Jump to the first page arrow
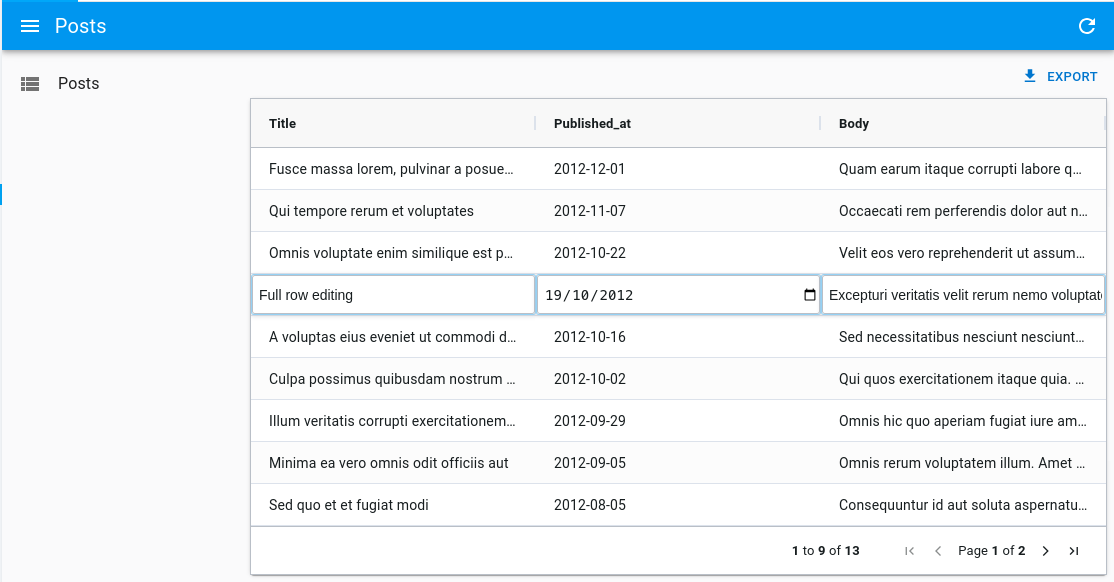Image resolution: width=1114 pixels, height=582 pixels. coord(909,551)
